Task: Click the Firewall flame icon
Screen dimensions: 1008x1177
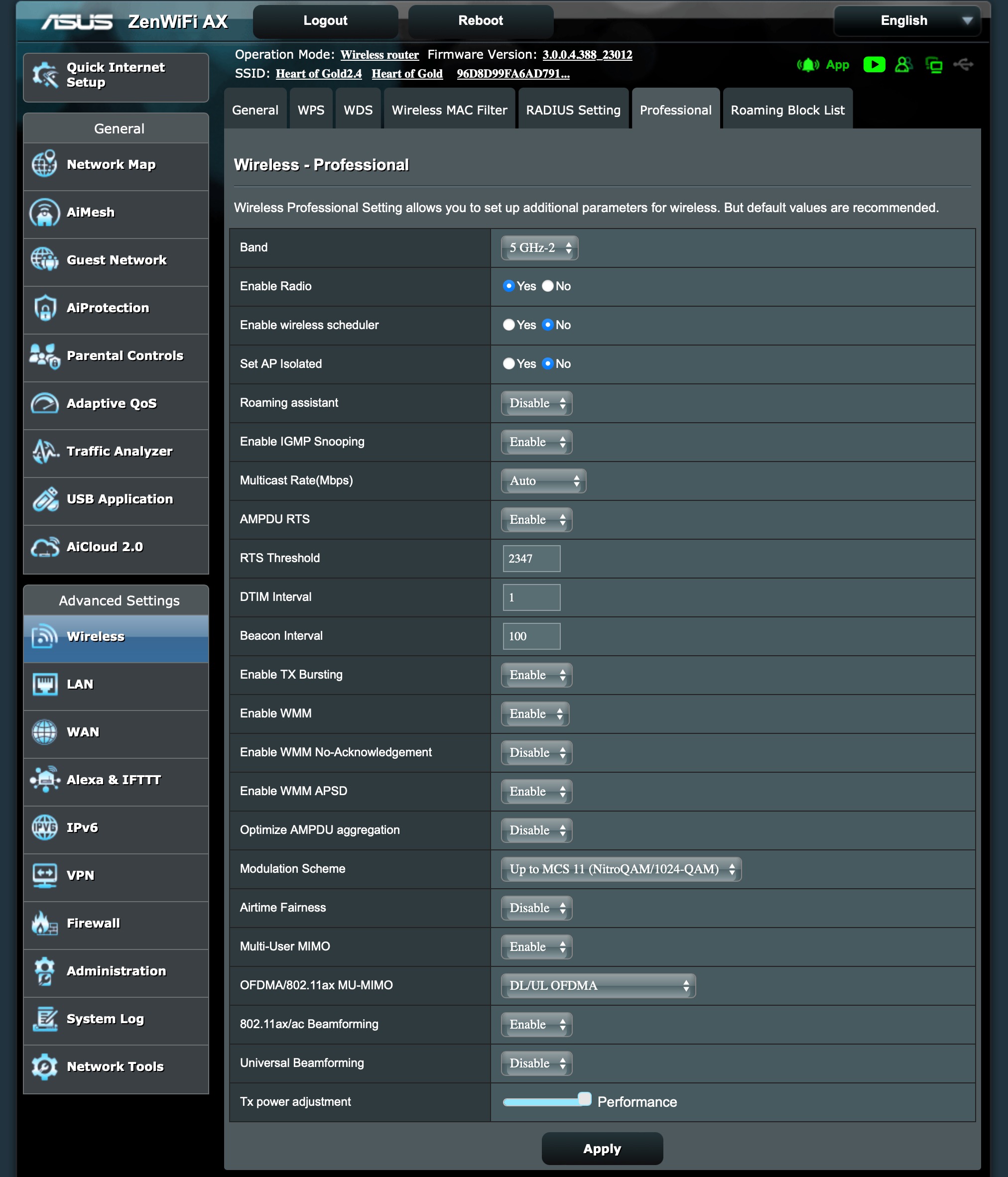Action: pos(44,923)
